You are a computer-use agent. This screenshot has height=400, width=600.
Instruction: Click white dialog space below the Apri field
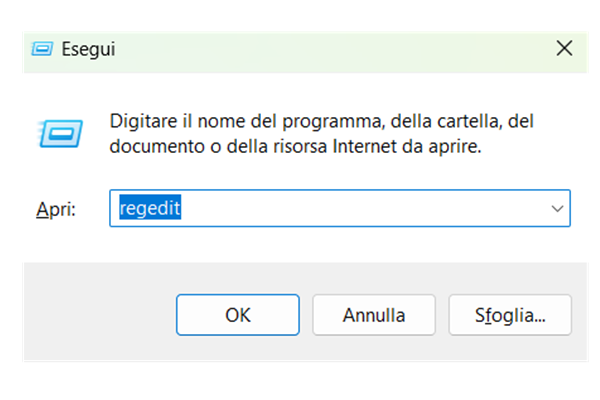[x=300, y=246]
